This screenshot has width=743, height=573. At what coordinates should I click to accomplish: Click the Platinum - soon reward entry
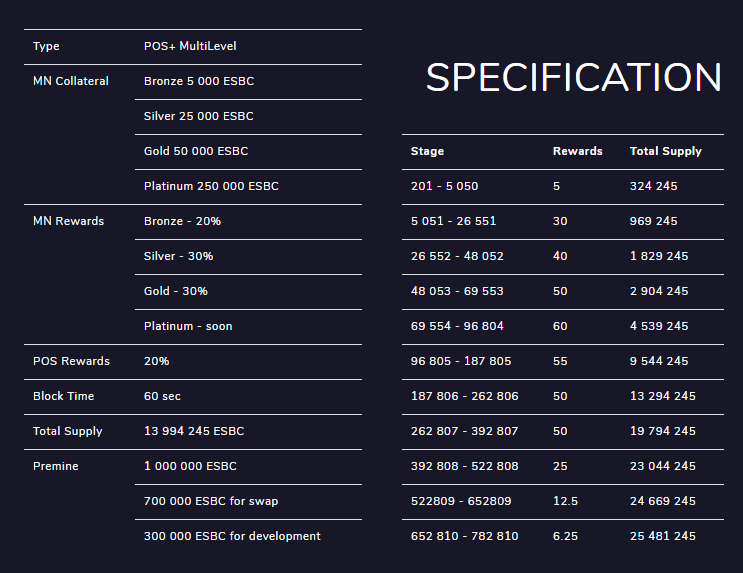click(x=188, y=326)
